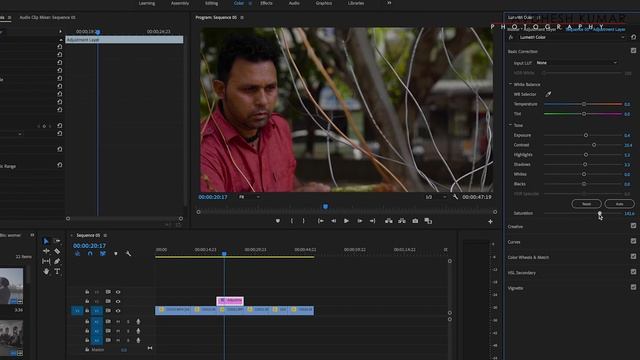Switch to the Graphics workspace
Image resolution: width=640 pixels, height=360 pixels.
324,3
